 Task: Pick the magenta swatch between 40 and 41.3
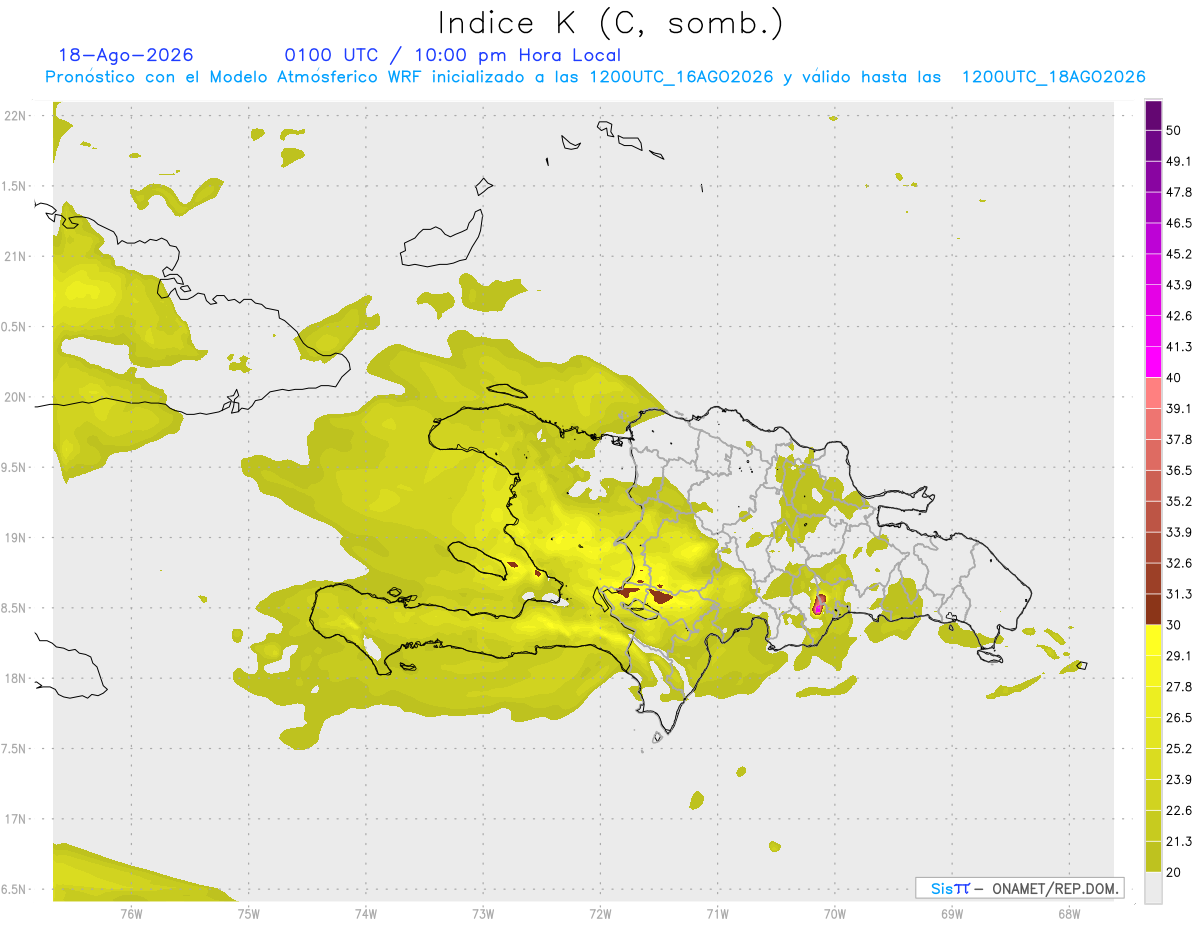coord(1153,362)
